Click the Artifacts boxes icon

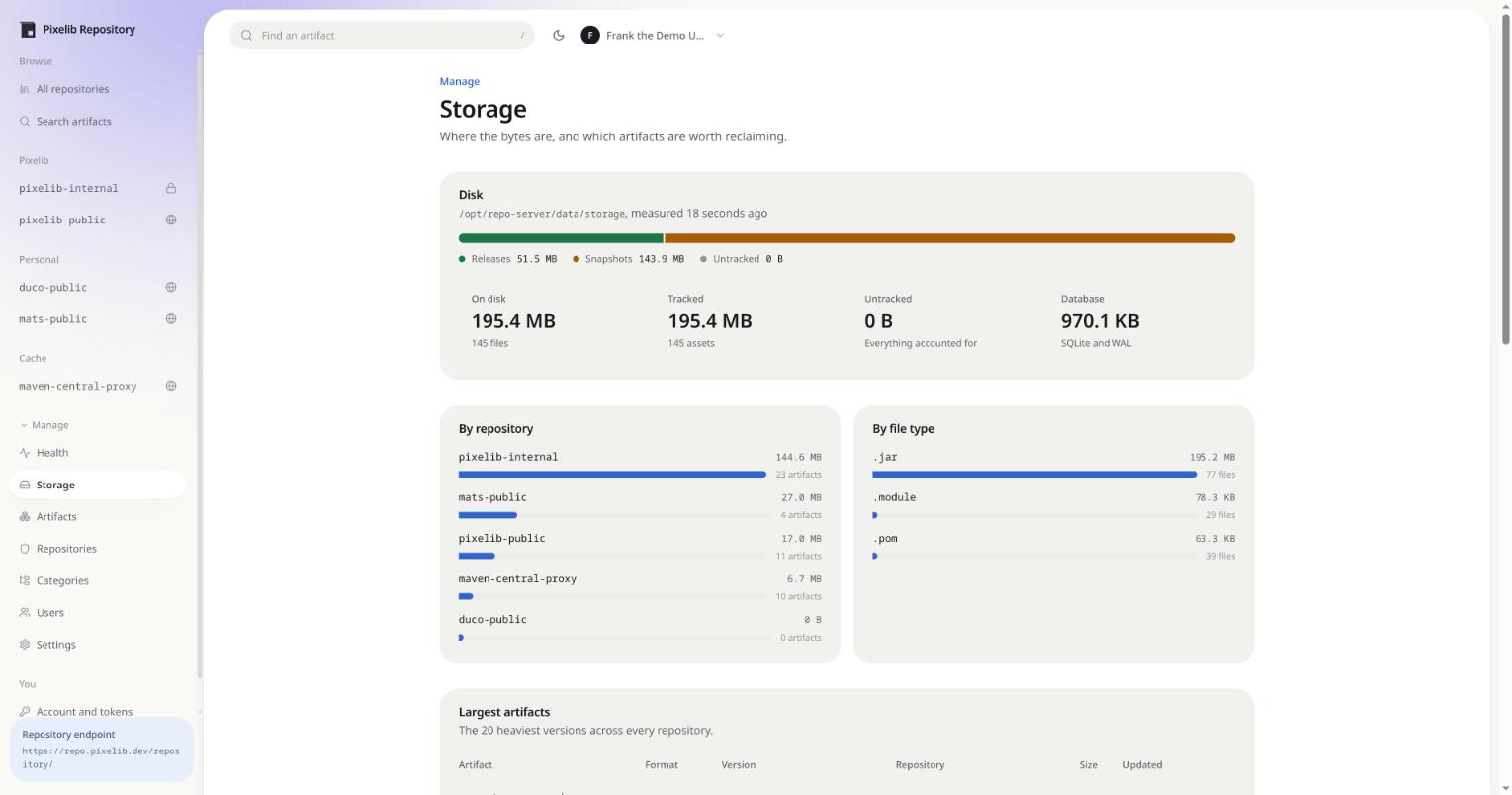click(x=25, y=516)
